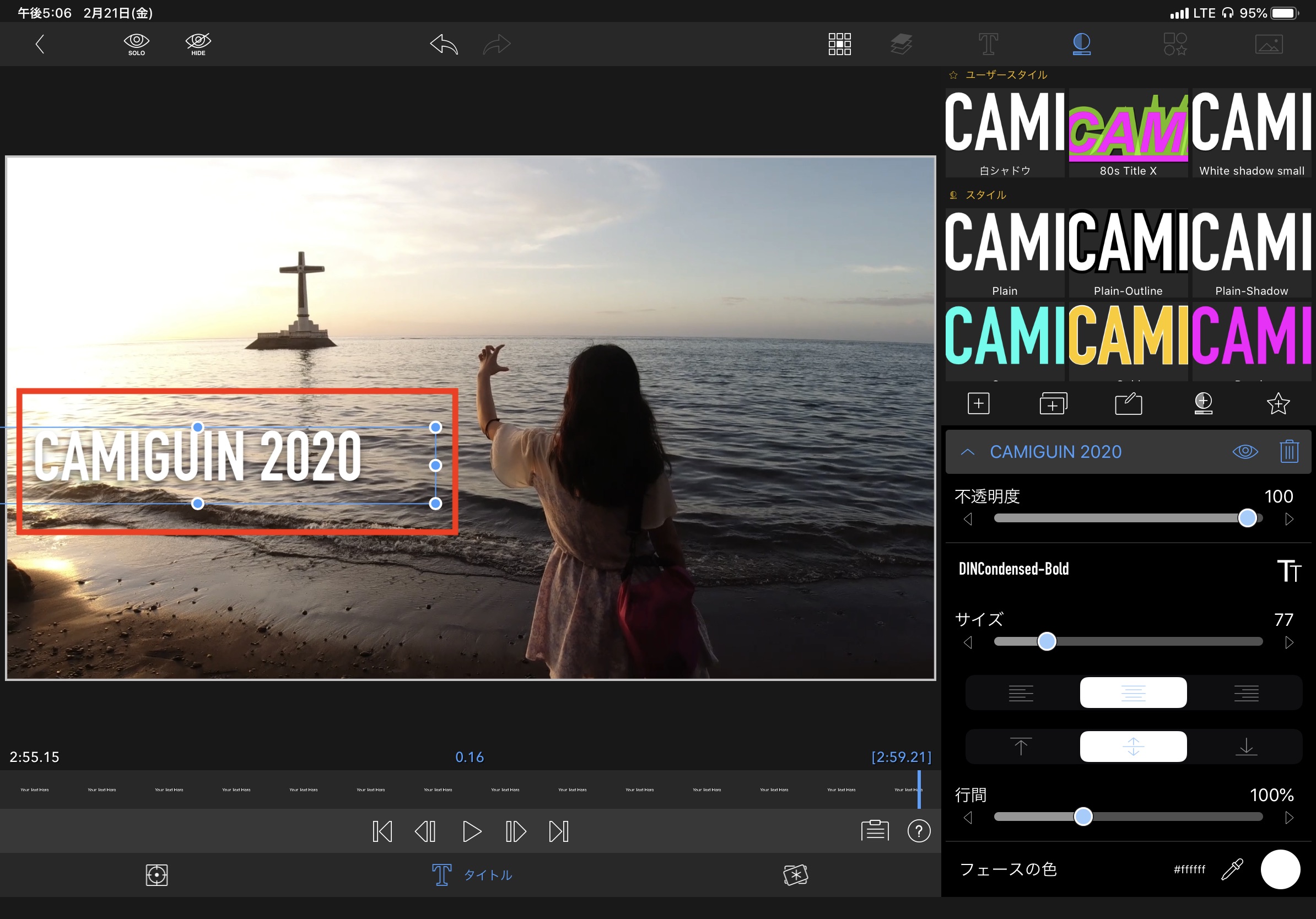Toggle visibility of CAMIGUIN 2020 layer
This screenshot has width=1316, height=919.
(x=1245, y=451)
